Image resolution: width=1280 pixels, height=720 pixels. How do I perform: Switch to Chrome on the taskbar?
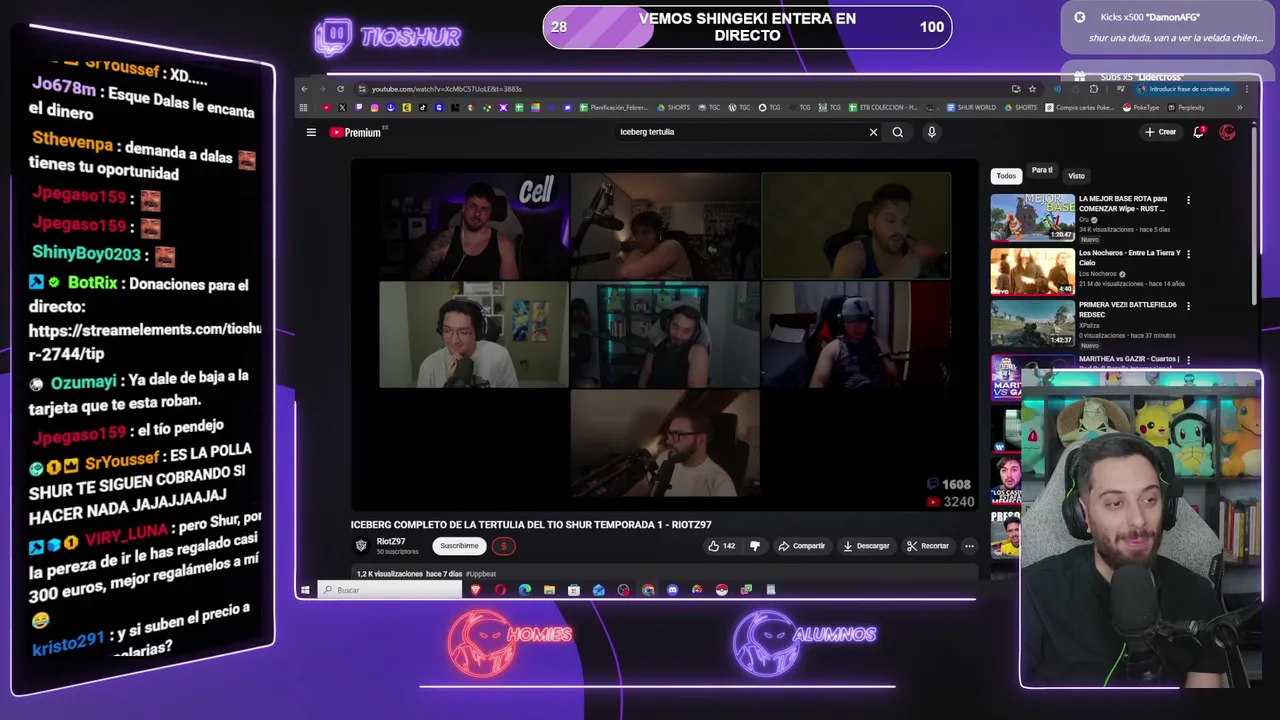tap(648, 590)
